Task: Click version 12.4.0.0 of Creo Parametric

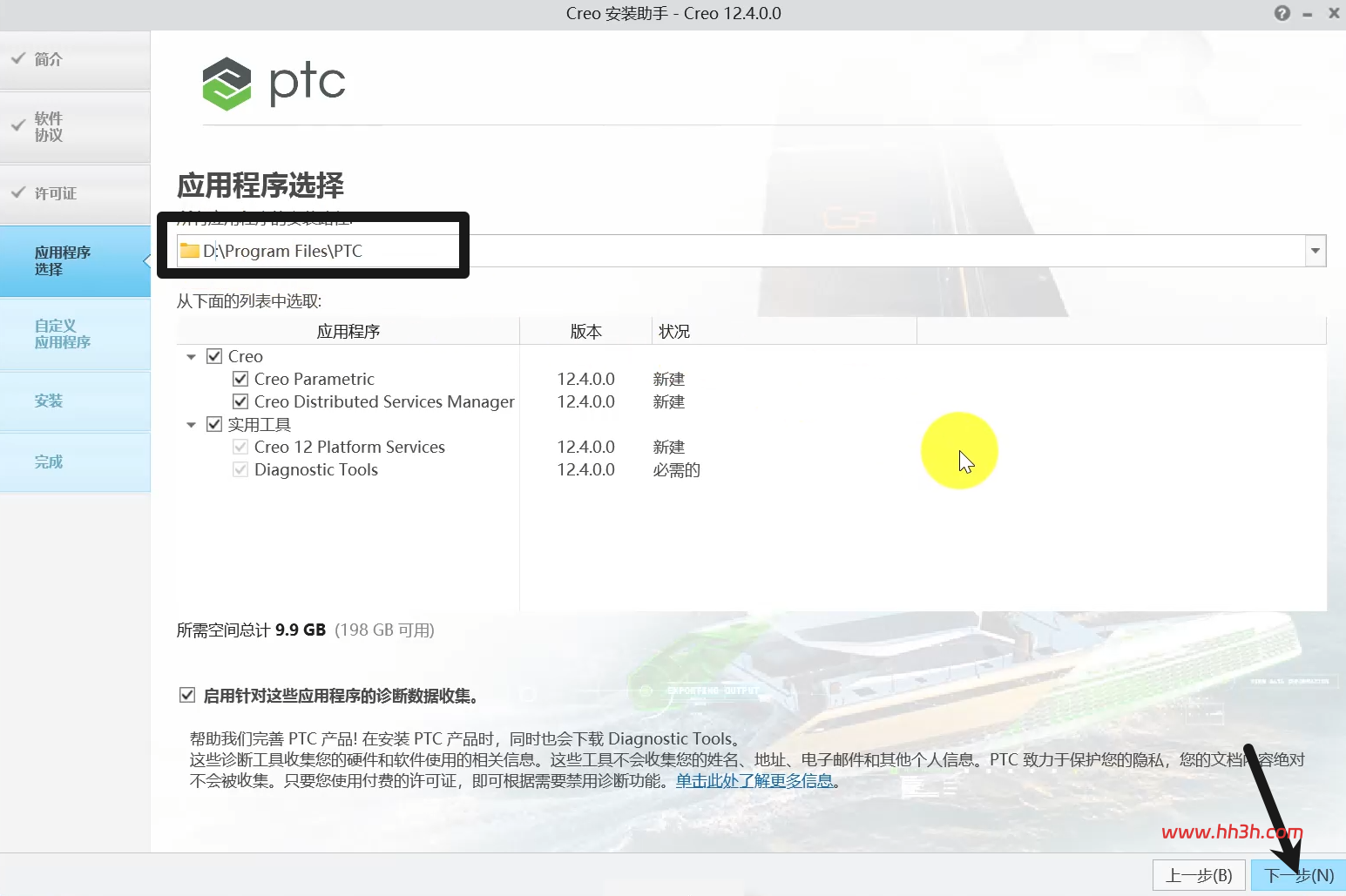Action: point(586,379)
